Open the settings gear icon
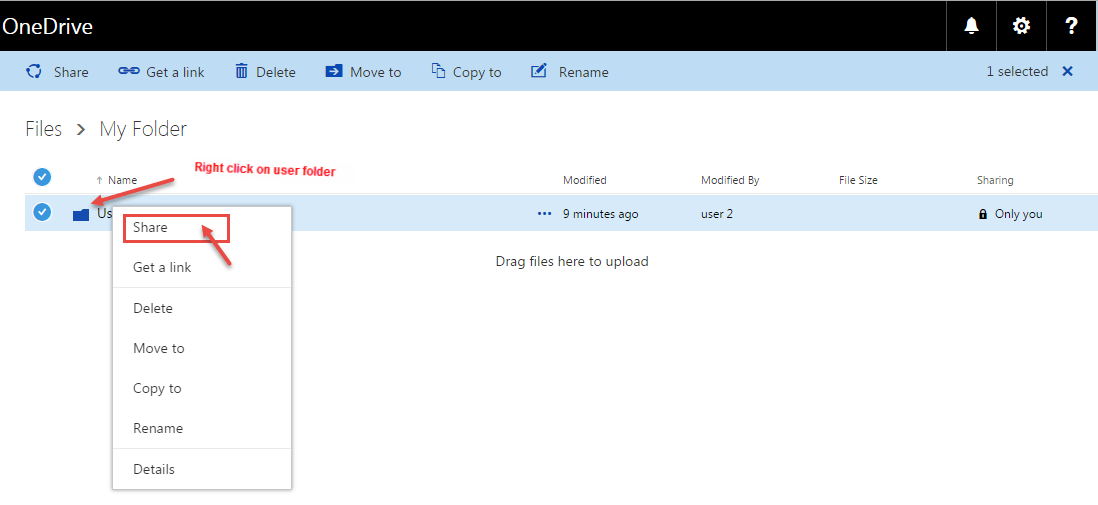This screenshot has width=1098, height=505. [x=1022, y=27]
